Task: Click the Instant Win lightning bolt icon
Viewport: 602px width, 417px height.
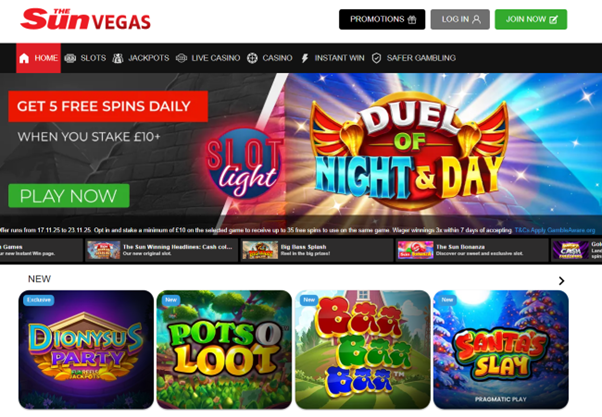Action: (x=304, y=58)
